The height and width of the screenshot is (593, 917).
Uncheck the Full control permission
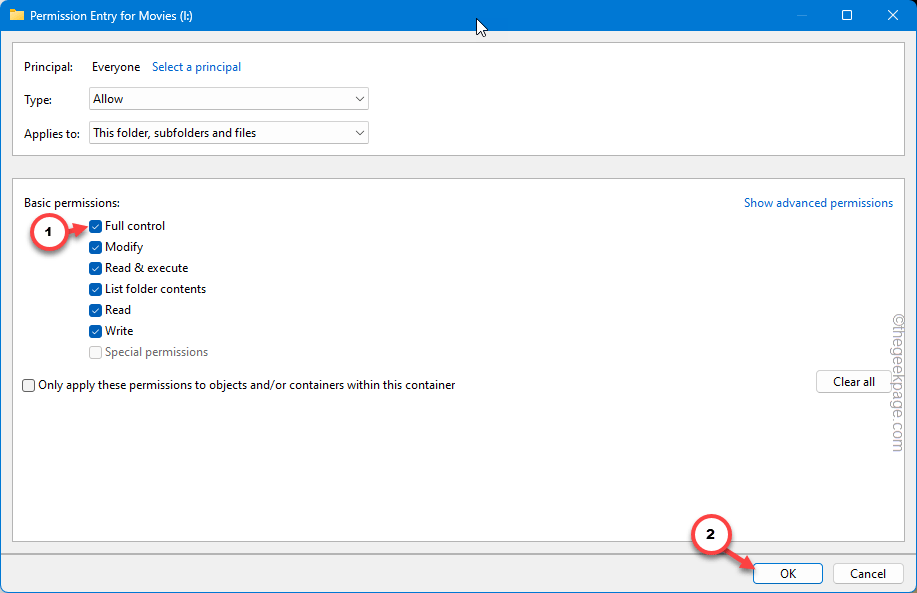click(95, 226)
